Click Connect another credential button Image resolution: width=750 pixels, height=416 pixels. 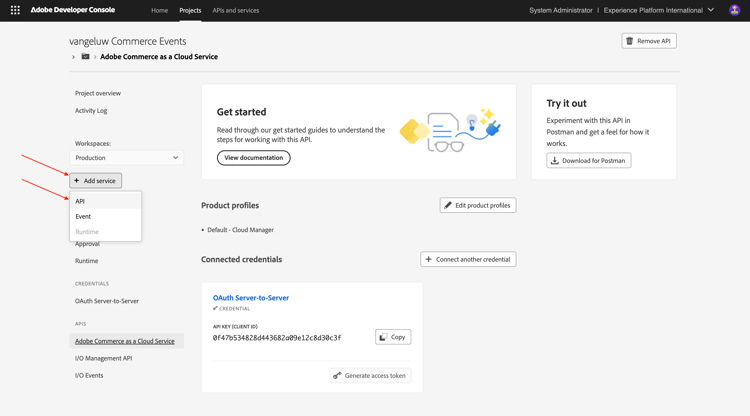click(468, 259)
